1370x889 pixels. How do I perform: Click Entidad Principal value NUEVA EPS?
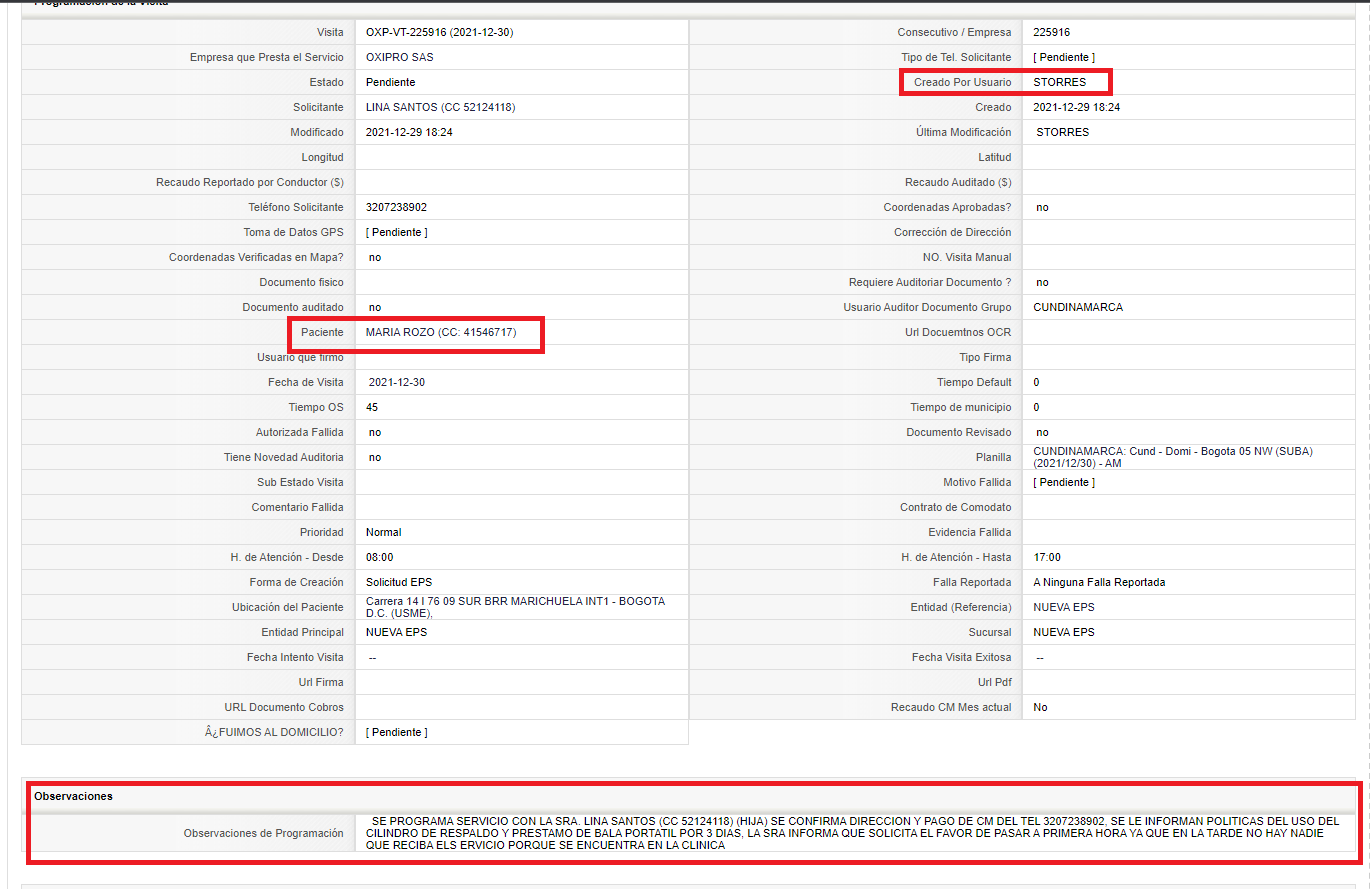coord(397,632)
